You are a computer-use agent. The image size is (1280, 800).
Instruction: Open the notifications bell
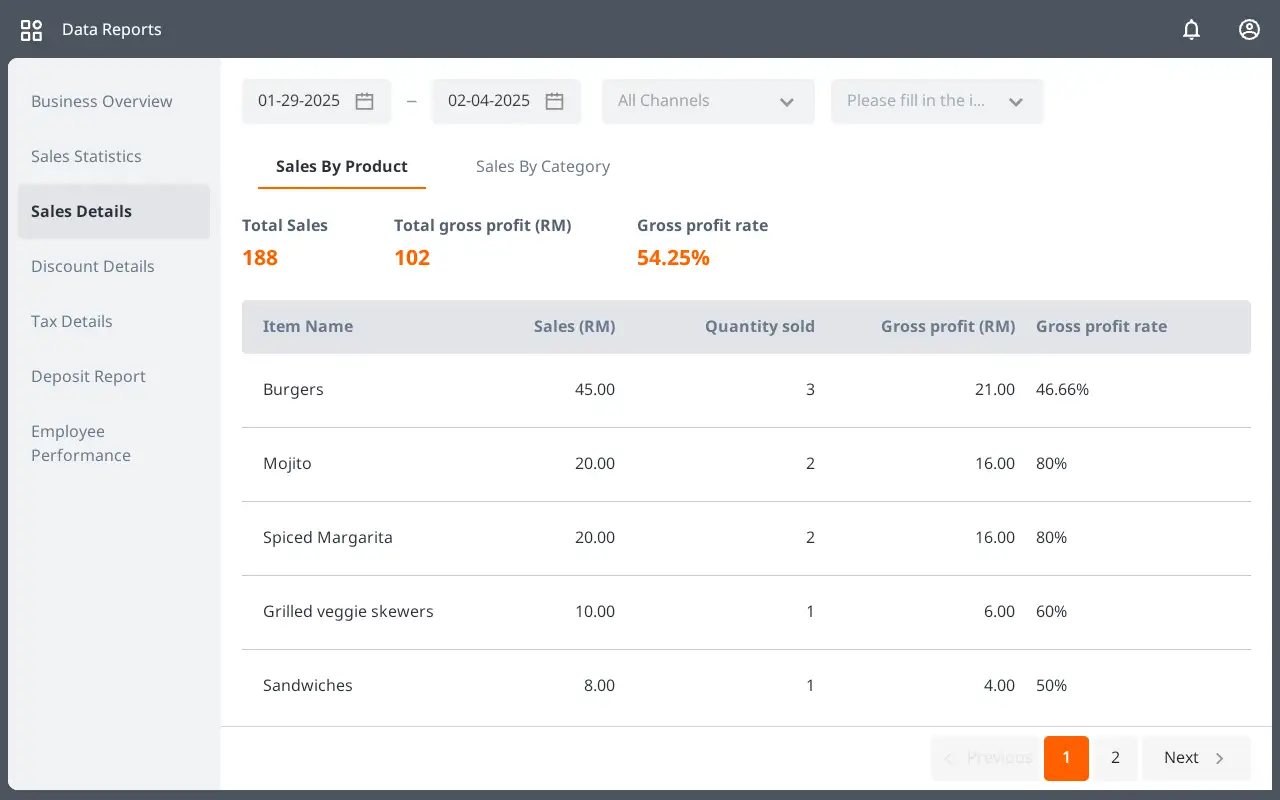click(x=1191, y=30)
